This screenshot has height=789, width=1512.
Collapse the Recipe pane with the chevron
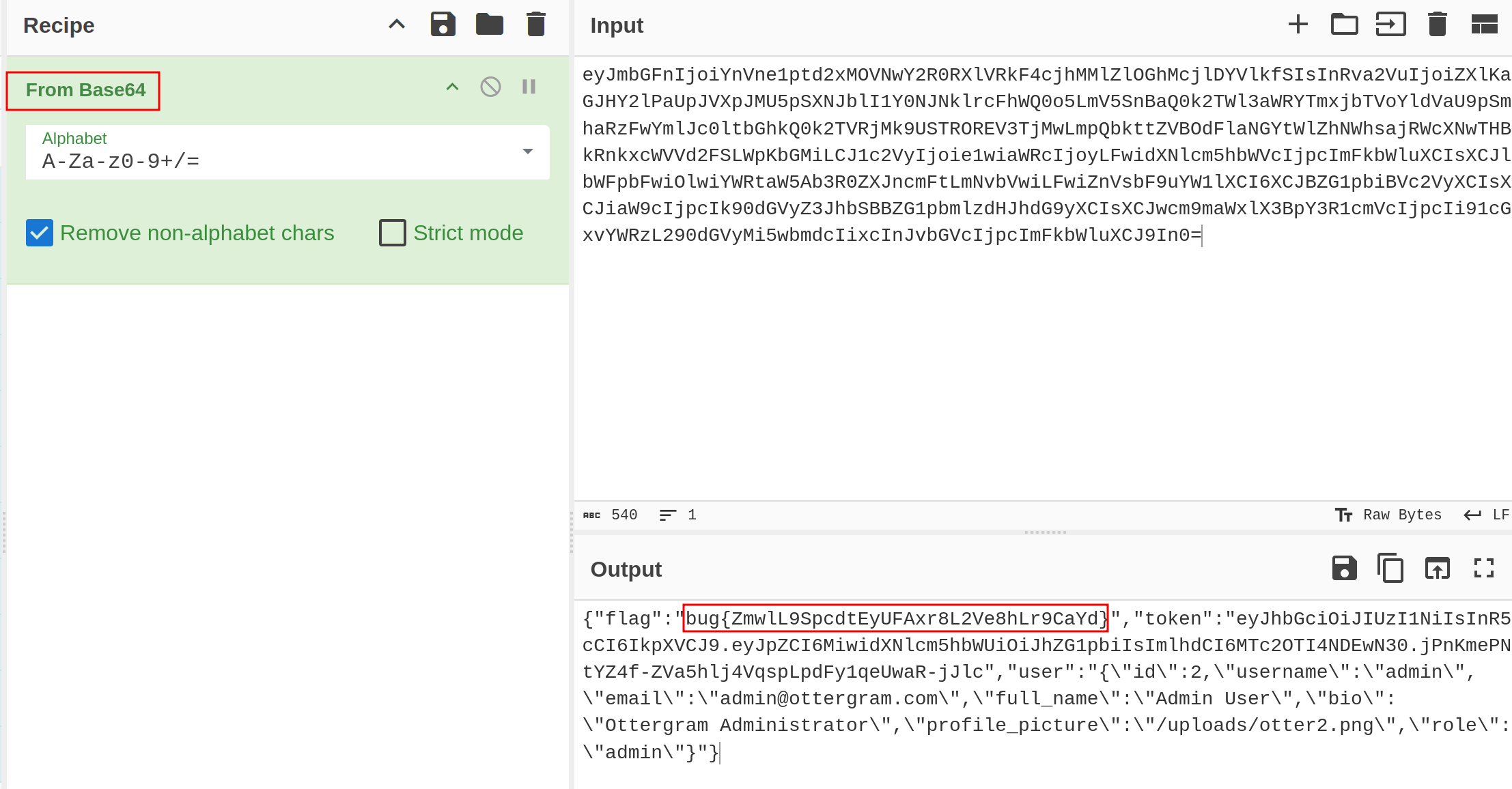(x=397, y=25)
